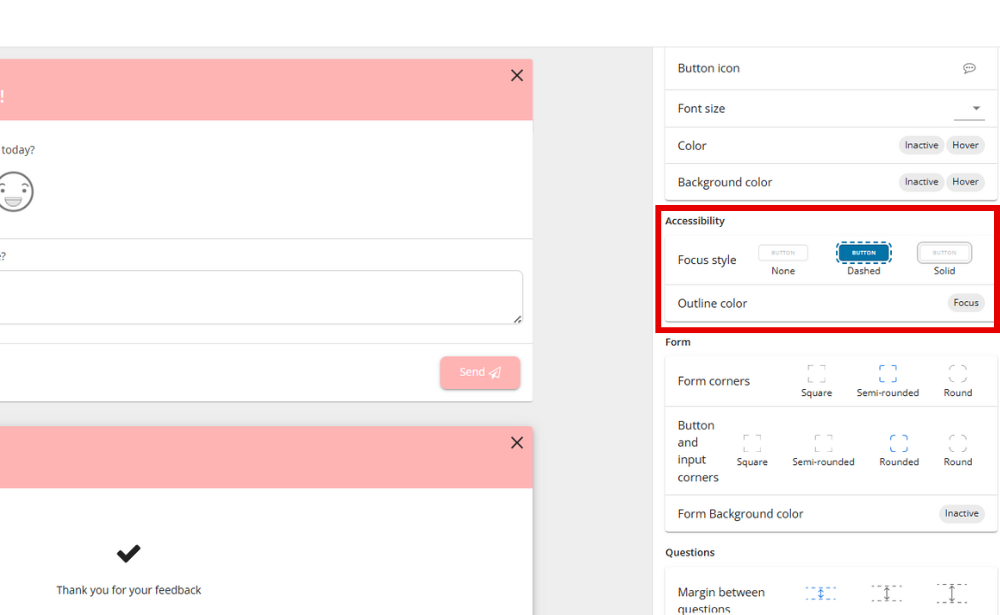Viewport: 1000px width, 615px height.
Task: Close the upper feedback form preview
Action: [x=516, y=76]
